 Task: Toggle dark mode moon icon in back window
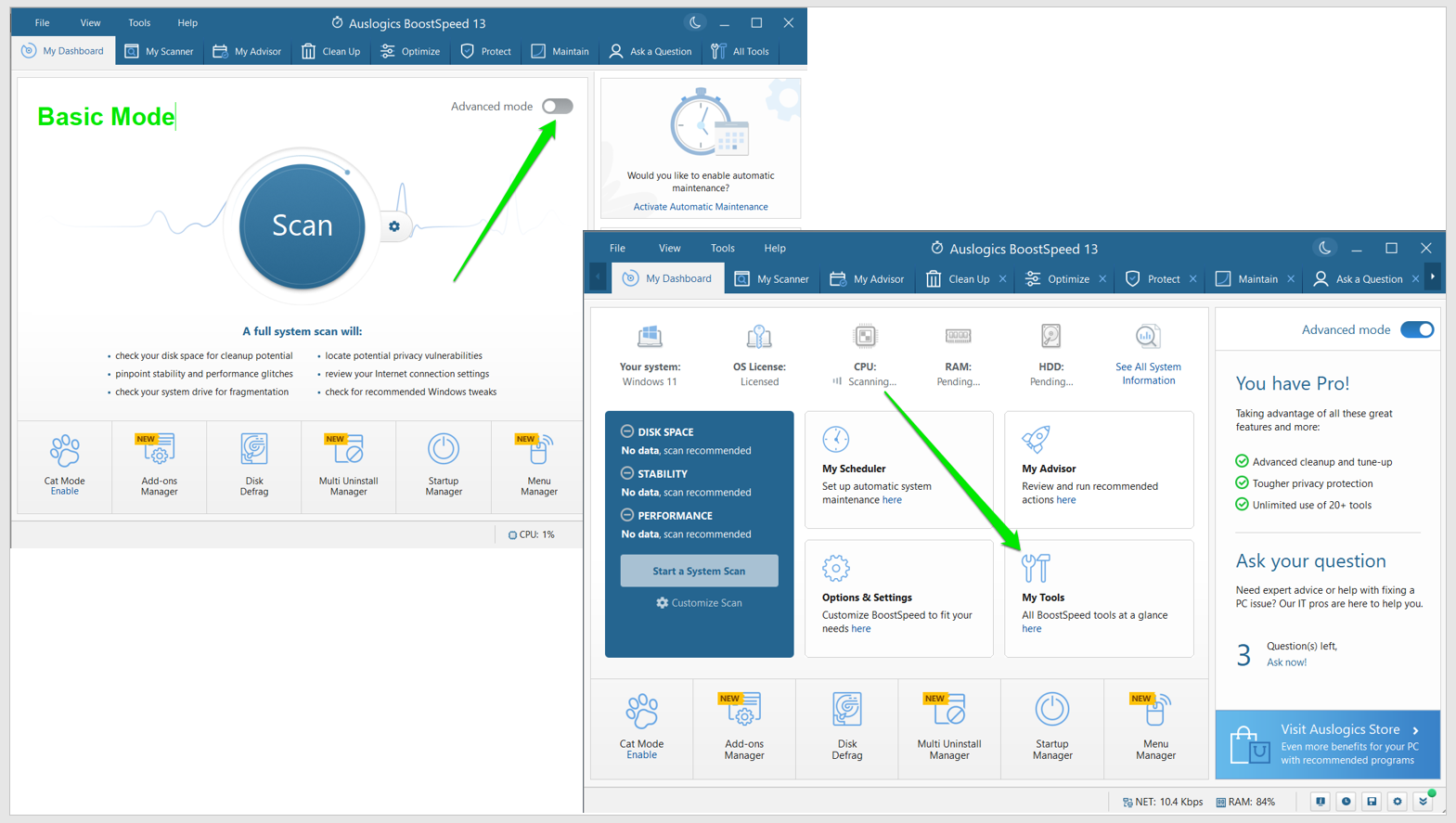694,22
